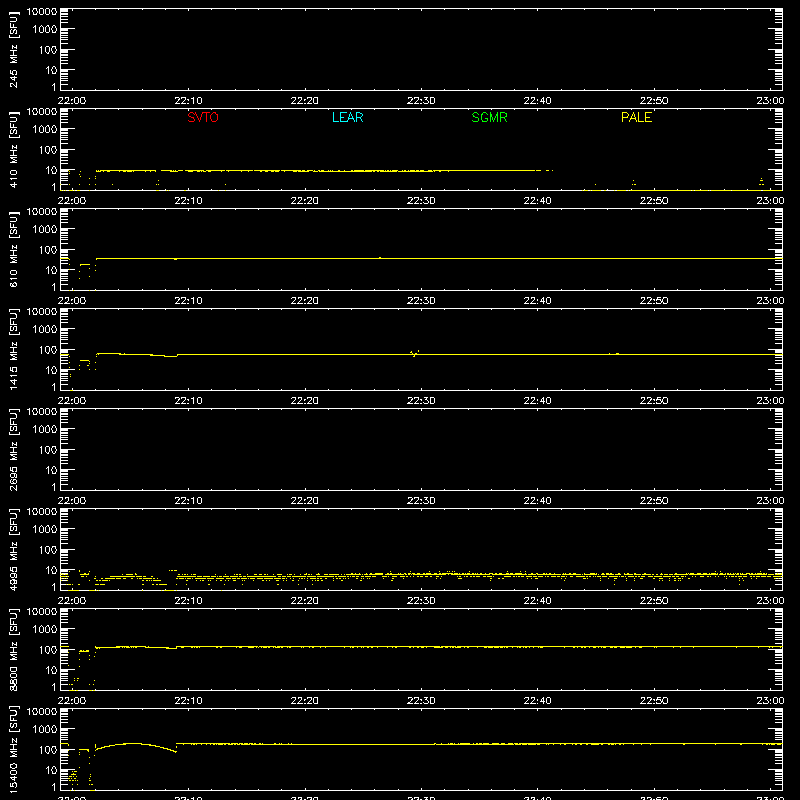Click 22:00 time label below 8800 MHz plot
Viewport: 800px width, 800px height.
(72, 701)
